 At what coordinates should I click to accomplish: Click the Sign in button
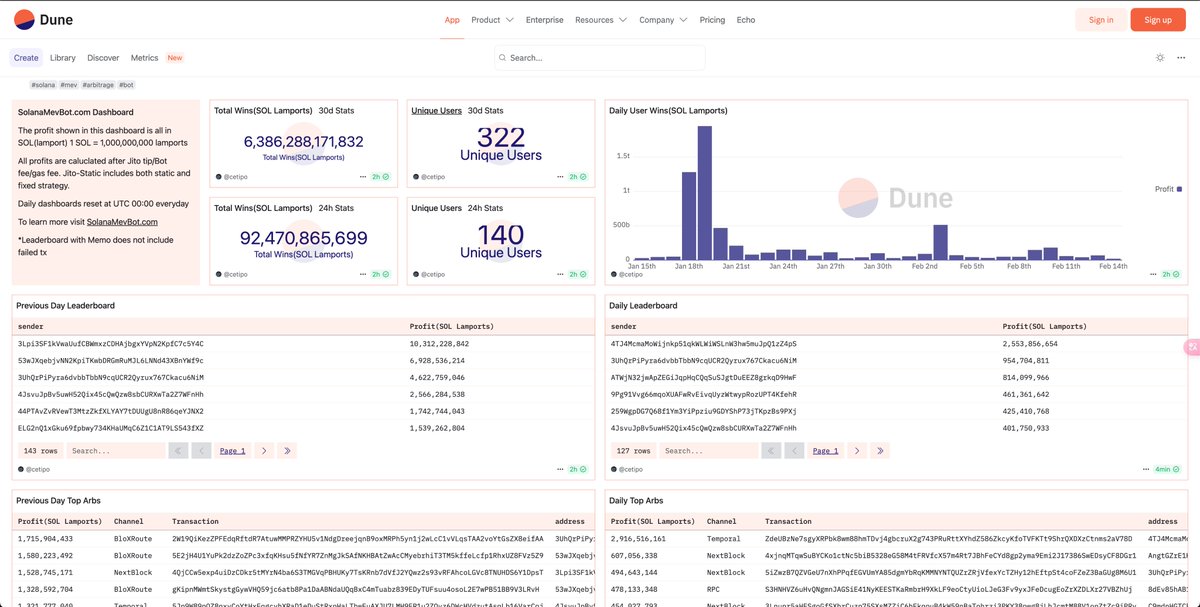(x=1101, y=20)
